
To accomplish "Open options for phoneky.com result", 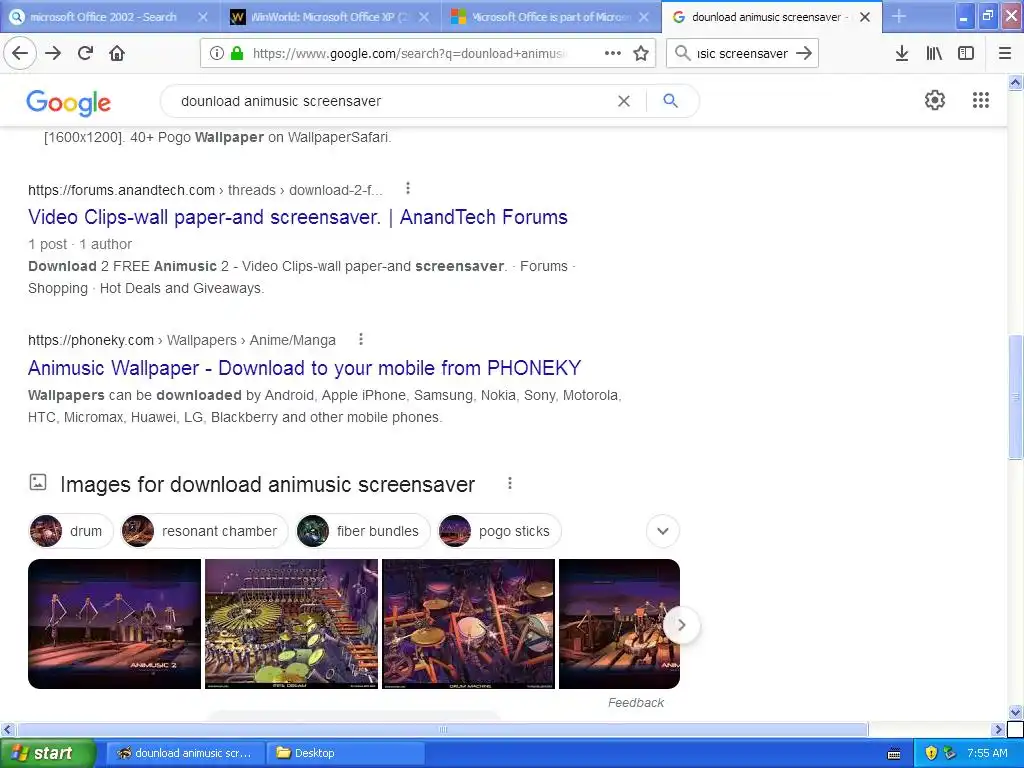I will point(360,339).
